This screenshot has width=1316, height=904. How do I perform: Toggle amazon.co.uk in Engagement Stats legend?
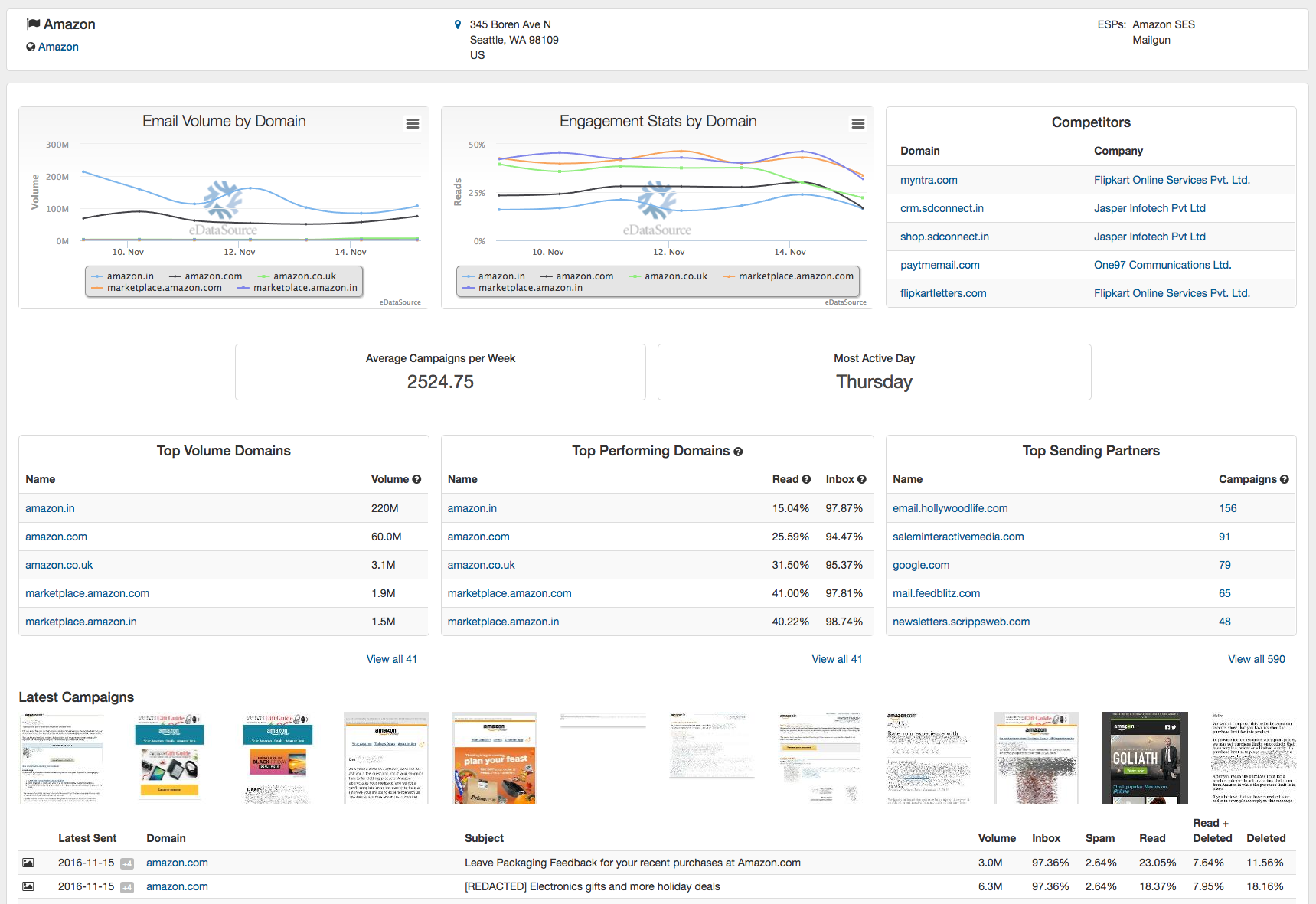668,276
